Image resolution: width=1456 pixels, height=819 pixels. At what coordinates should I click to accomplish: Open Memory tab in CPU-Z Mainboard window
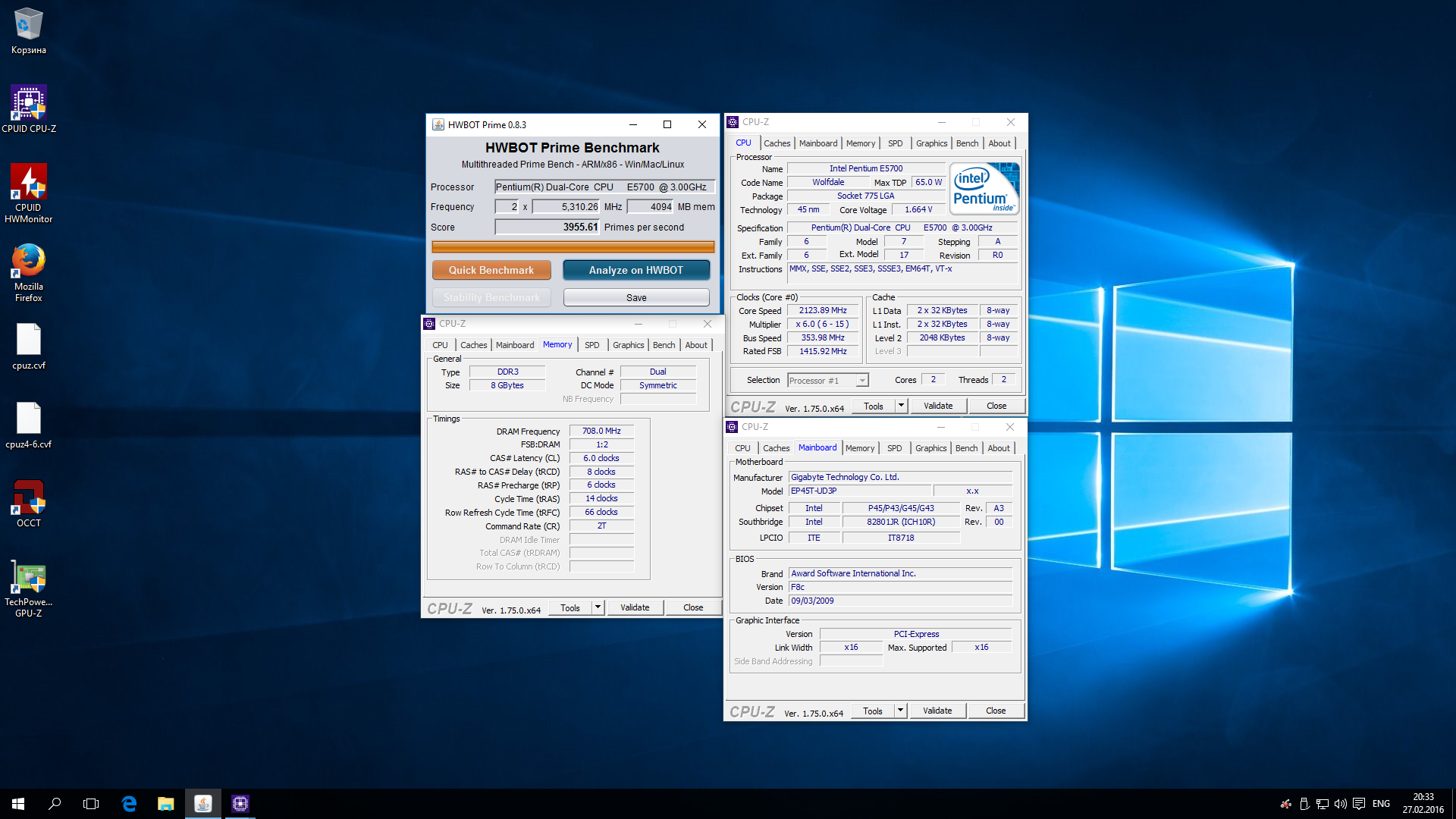860,448
